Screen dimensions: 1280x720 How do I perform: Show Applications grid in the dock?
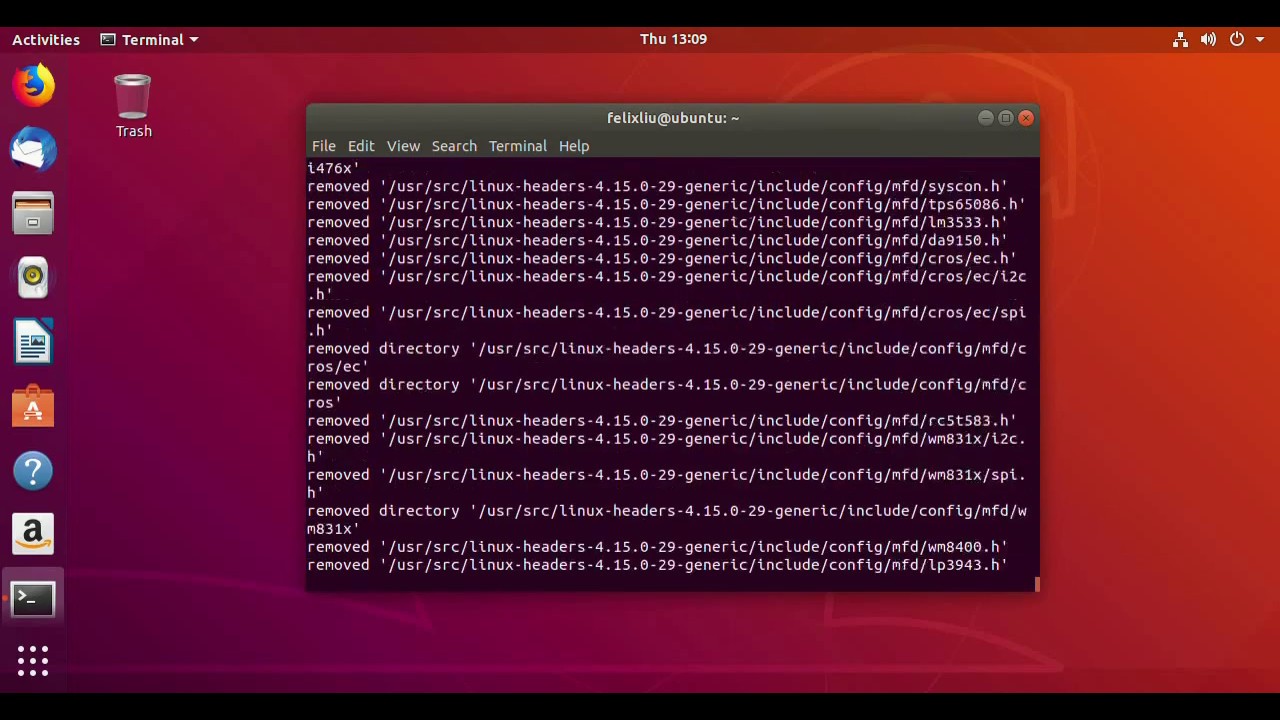click(33, 660)
